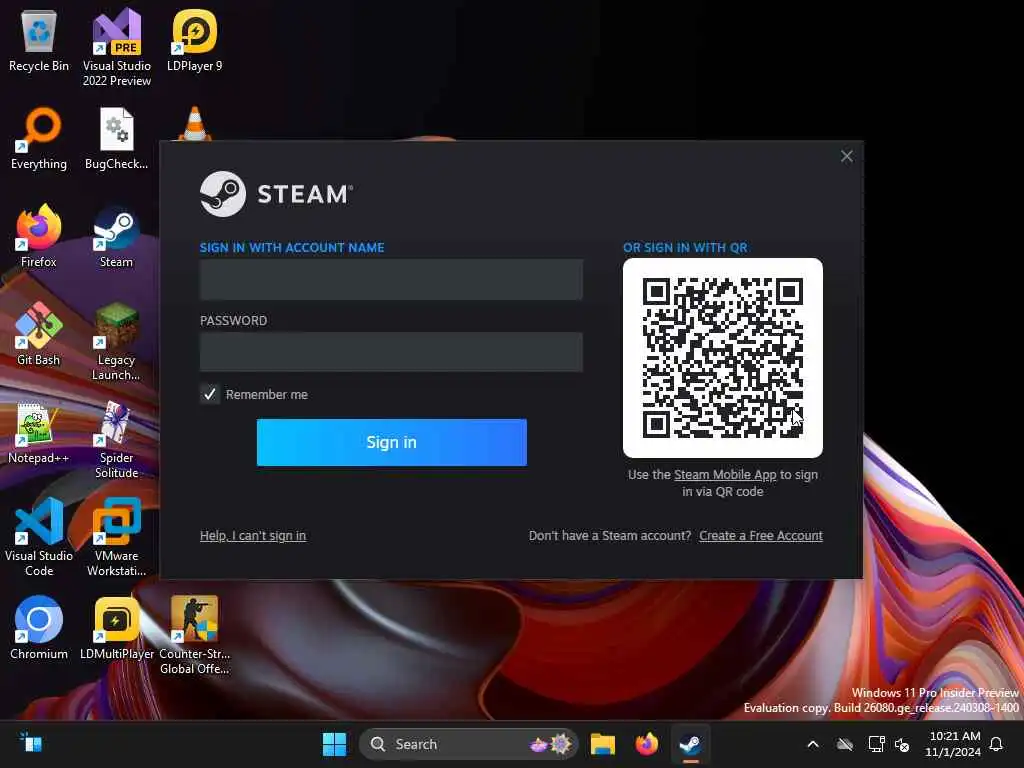This screenshot has height=768, width=1024.
Task: Select the Firefox desktop shortcut
Action: coord(39,236)
